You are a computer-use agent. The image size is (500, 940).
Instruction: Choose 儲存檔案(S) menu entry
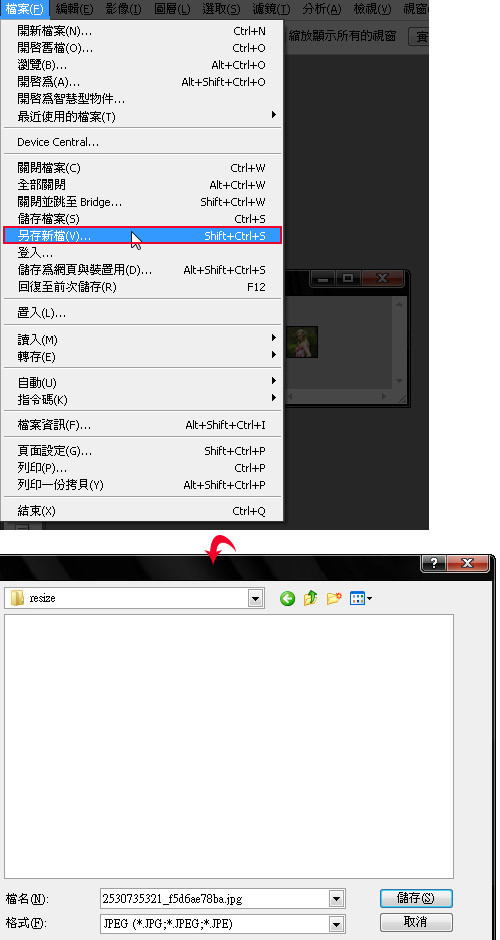point(142,219)
